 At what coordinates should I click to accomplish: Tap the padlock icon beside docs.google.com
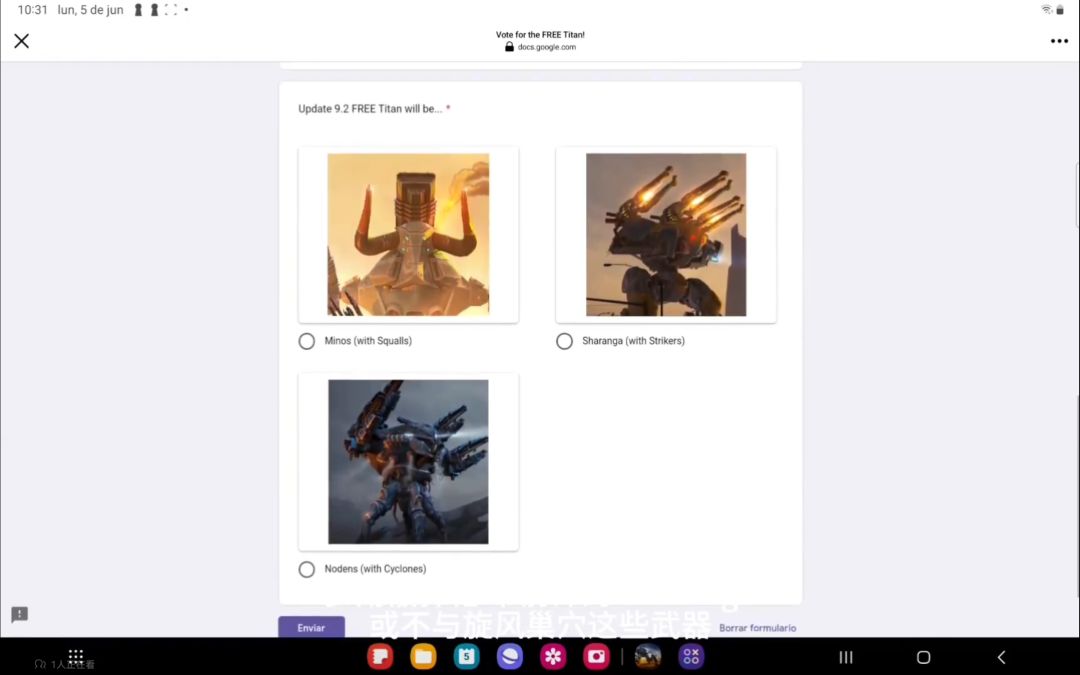(x=509, y=47)
